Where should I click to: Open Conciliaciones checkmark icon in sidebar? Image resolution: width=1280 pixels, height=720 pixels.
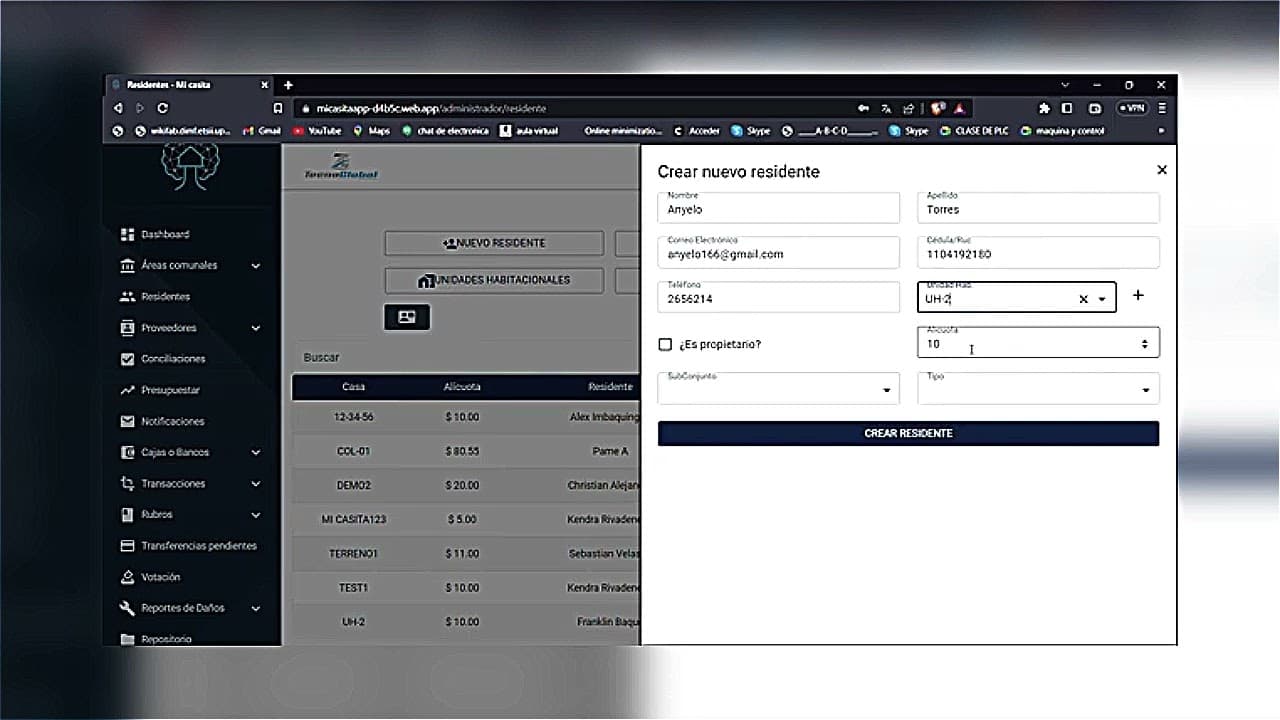(x=127, y=358)
